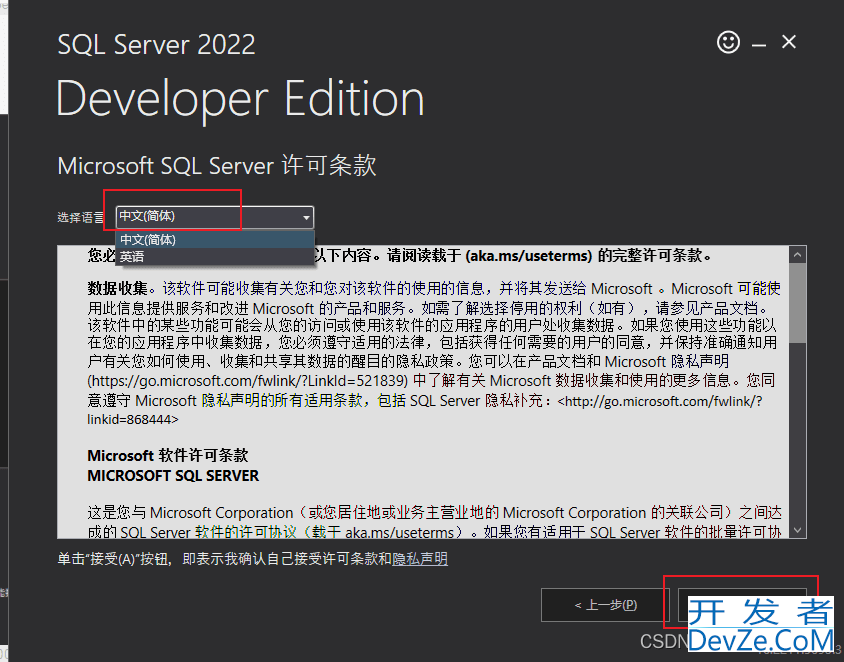Click the language dropdown arrow
The image size is (844, 662).
click(306, 217)
